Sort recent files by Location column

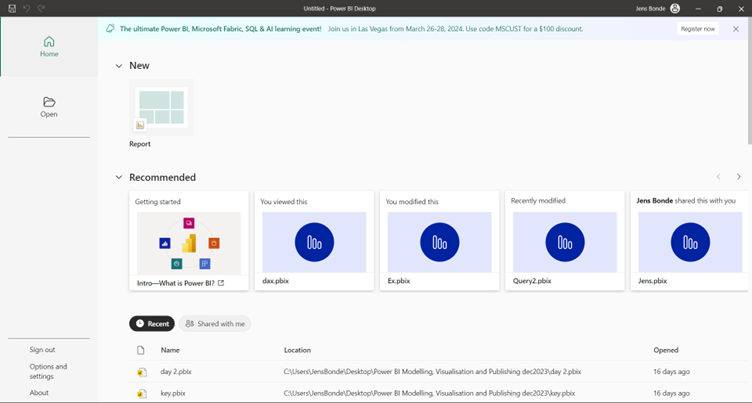point(297,350)
